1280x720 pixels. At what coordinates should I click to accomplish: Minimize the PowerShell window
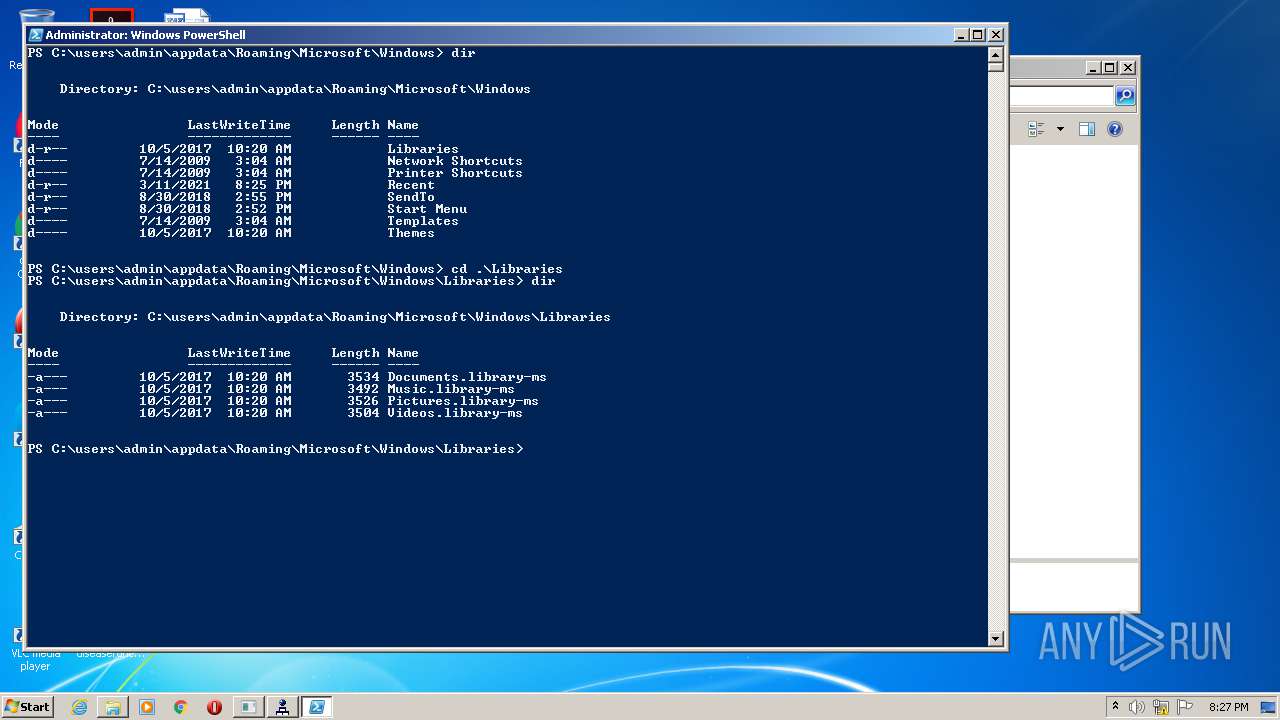click(x=960, y=35)
